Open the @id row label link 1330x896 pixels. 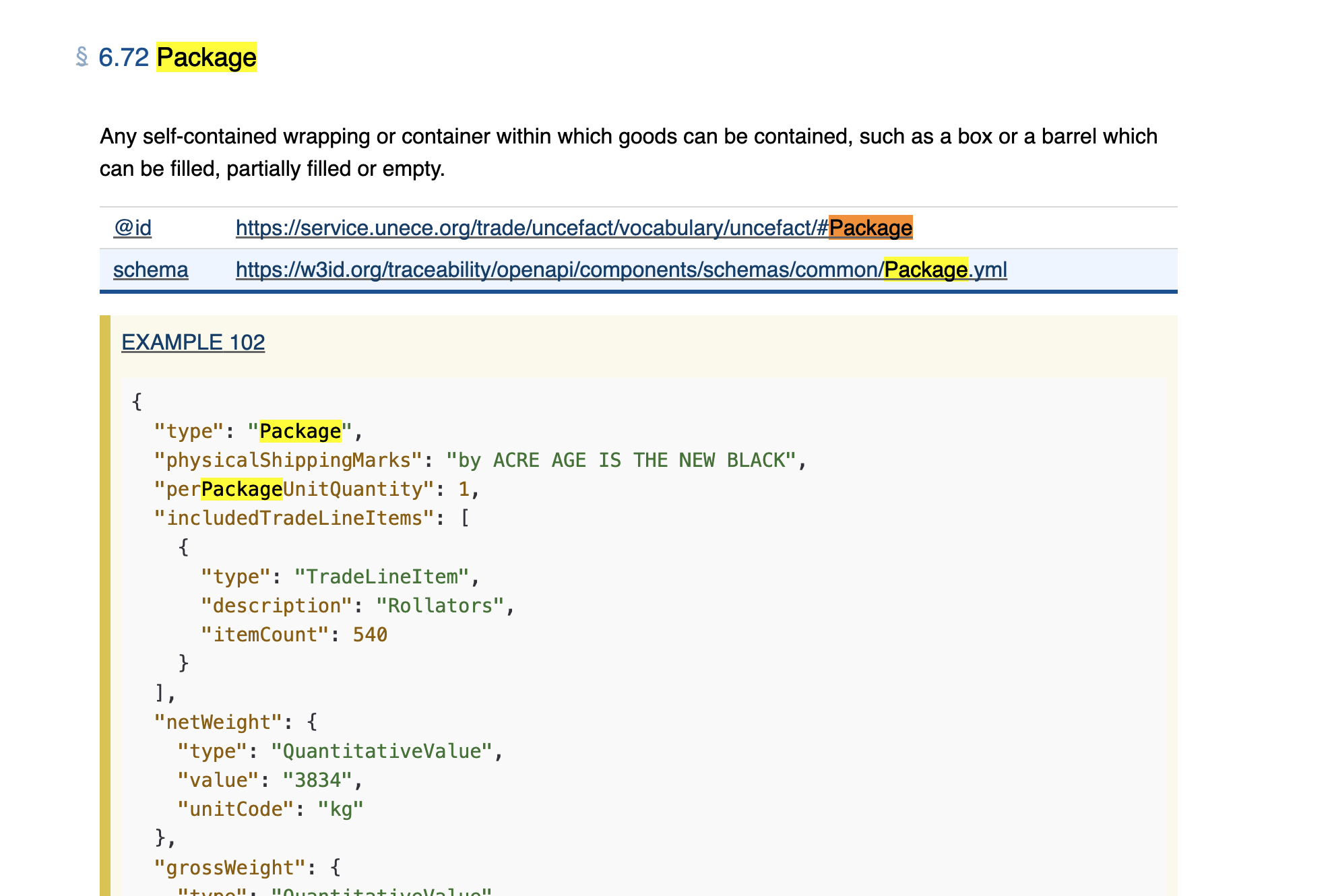pos(132,228)
